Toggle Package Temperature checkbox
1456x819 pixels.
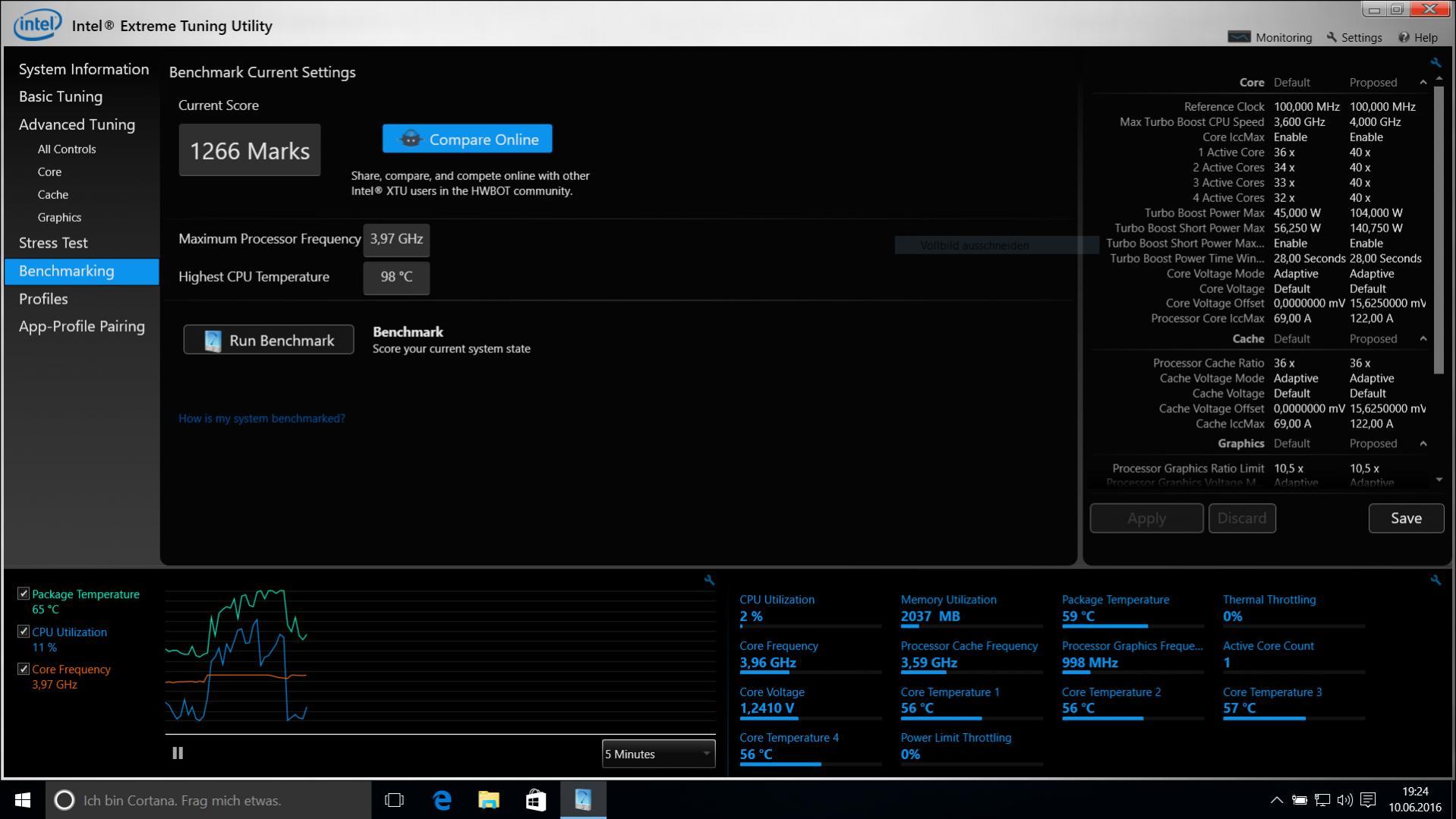click(x=24, y=594)
